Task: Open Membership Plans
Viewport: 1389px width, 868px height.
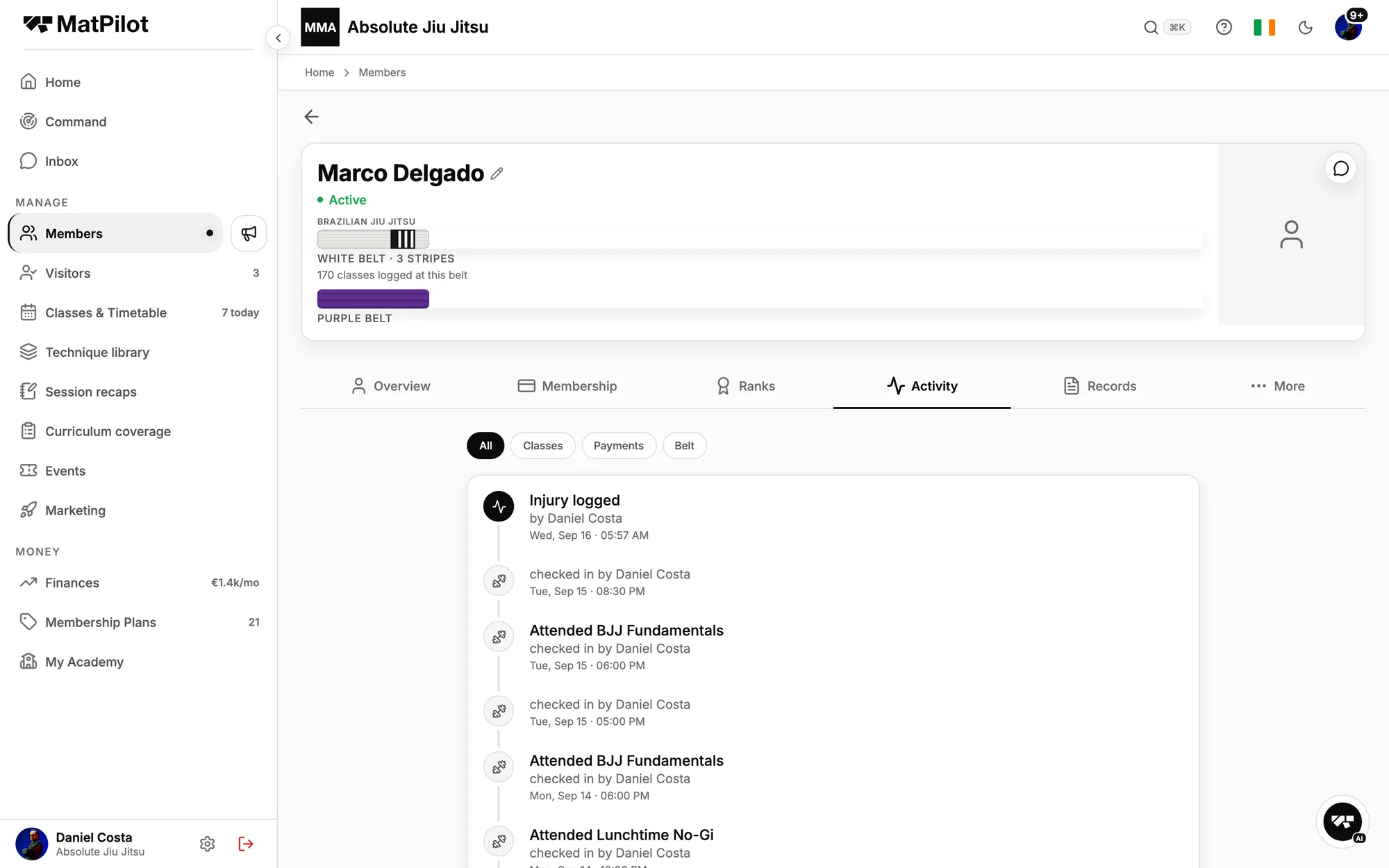Action: (x=138, y=622)
